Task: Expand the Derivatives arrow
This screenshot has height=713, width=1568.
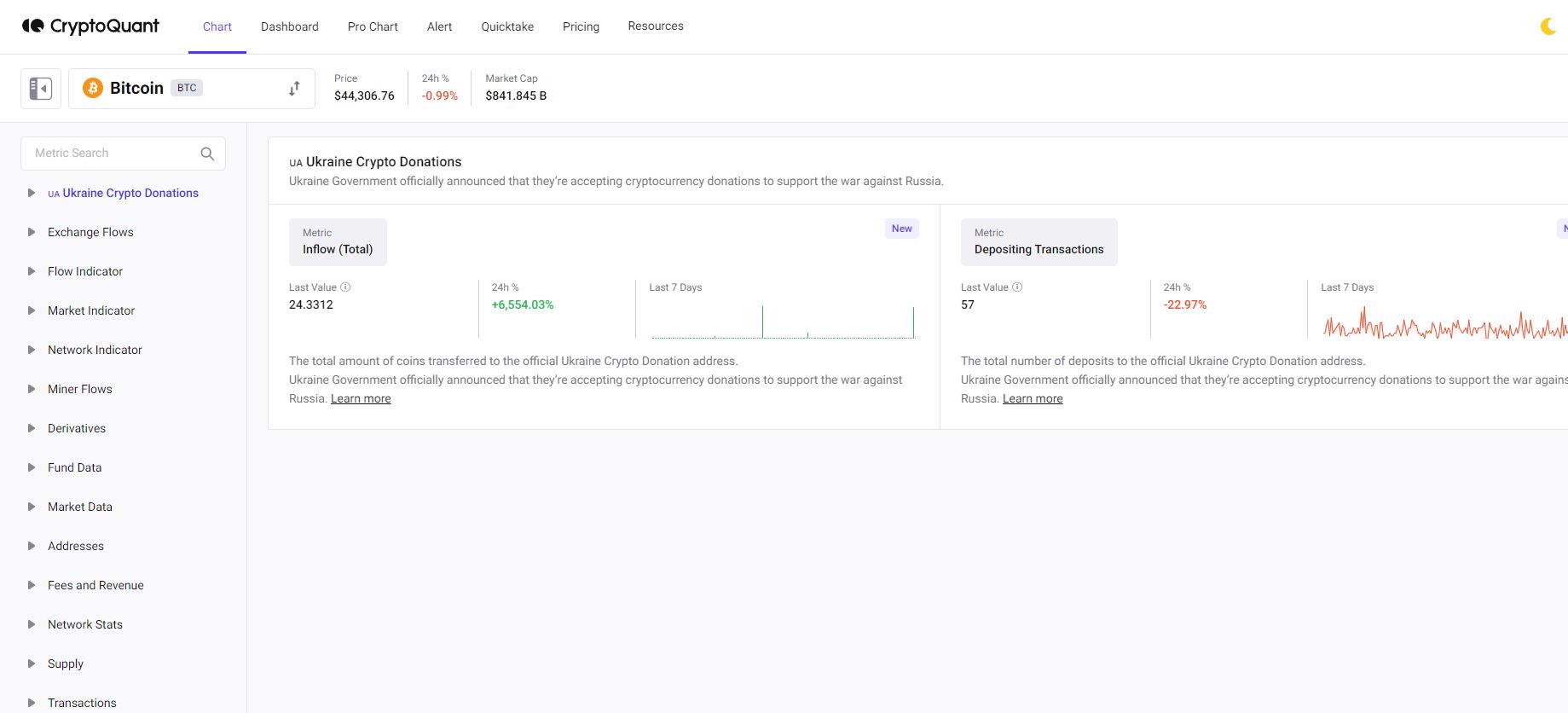Action: pos(32,428)
